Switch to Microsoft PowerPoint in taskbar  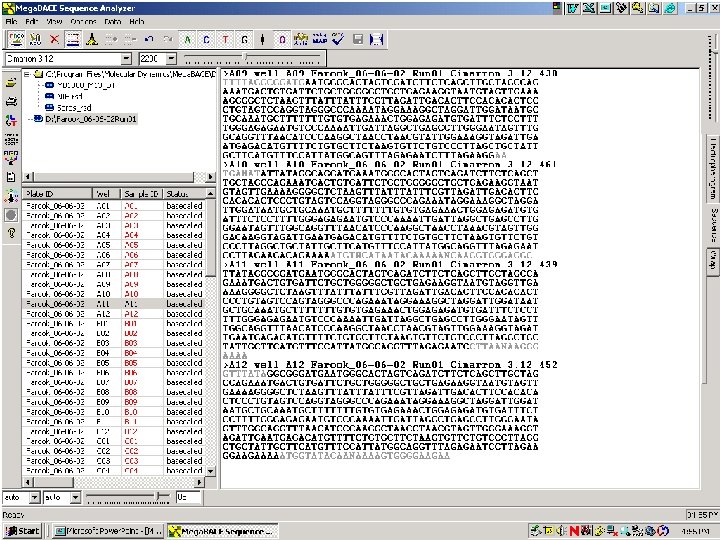108,531
